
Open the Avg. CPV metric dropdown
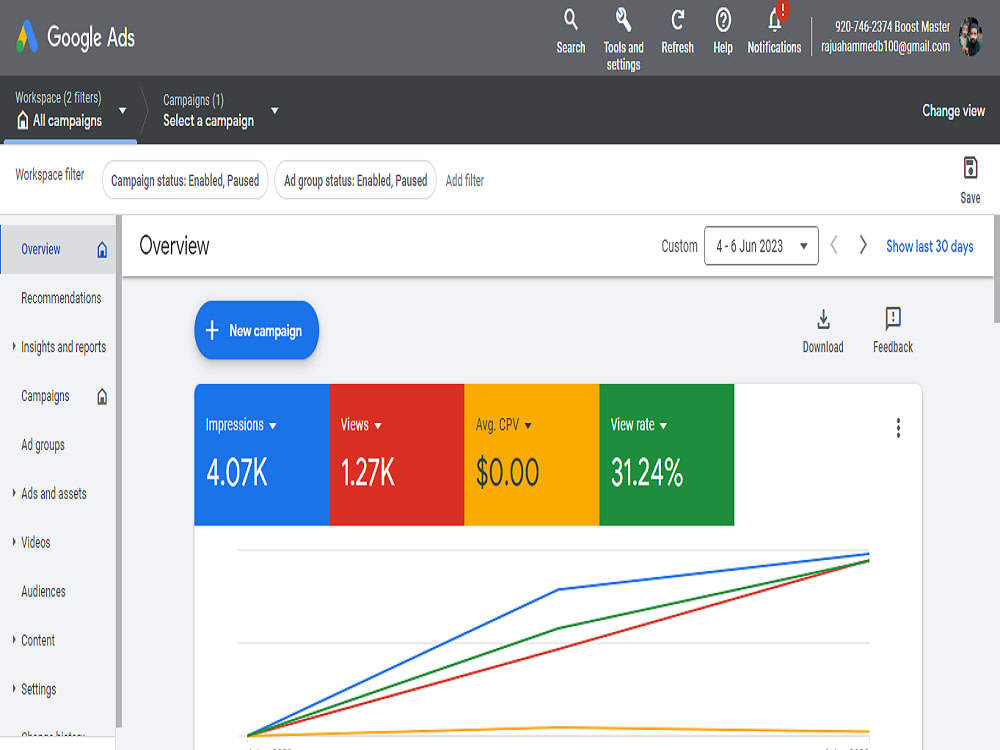(528, 426)
